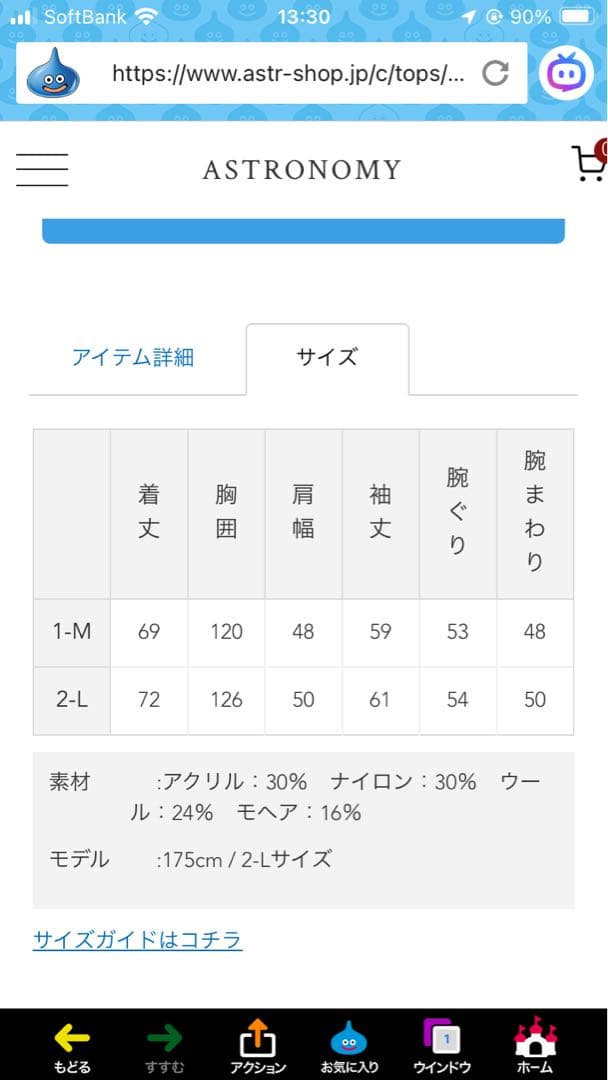
Task: Select the サイズ tab
Action: [327, 357]
